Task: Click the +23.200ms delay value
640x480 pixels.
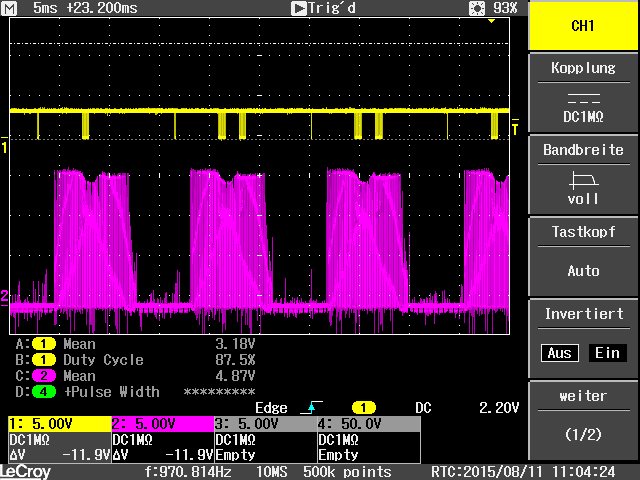Action: point(102,8)
